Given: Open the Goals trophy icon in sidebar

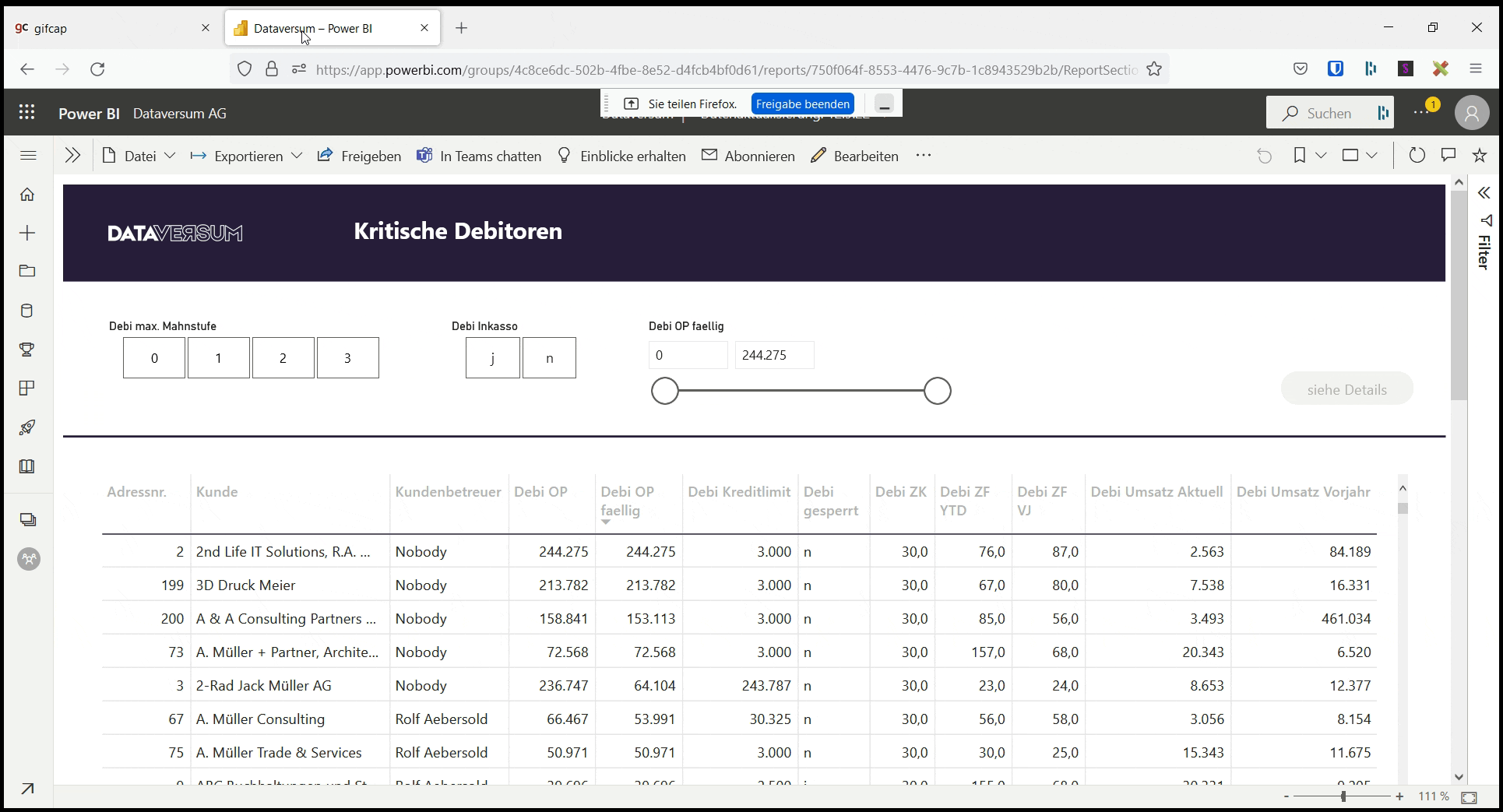Looking at the screenshot, I should [x=27, y=350].
